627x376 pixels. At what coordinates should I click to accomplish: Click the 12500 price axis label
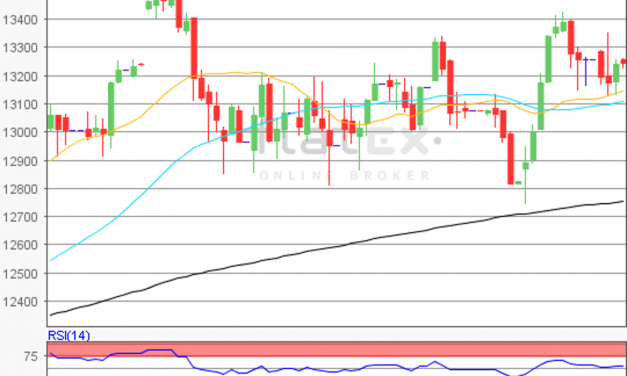click(20, 274)
